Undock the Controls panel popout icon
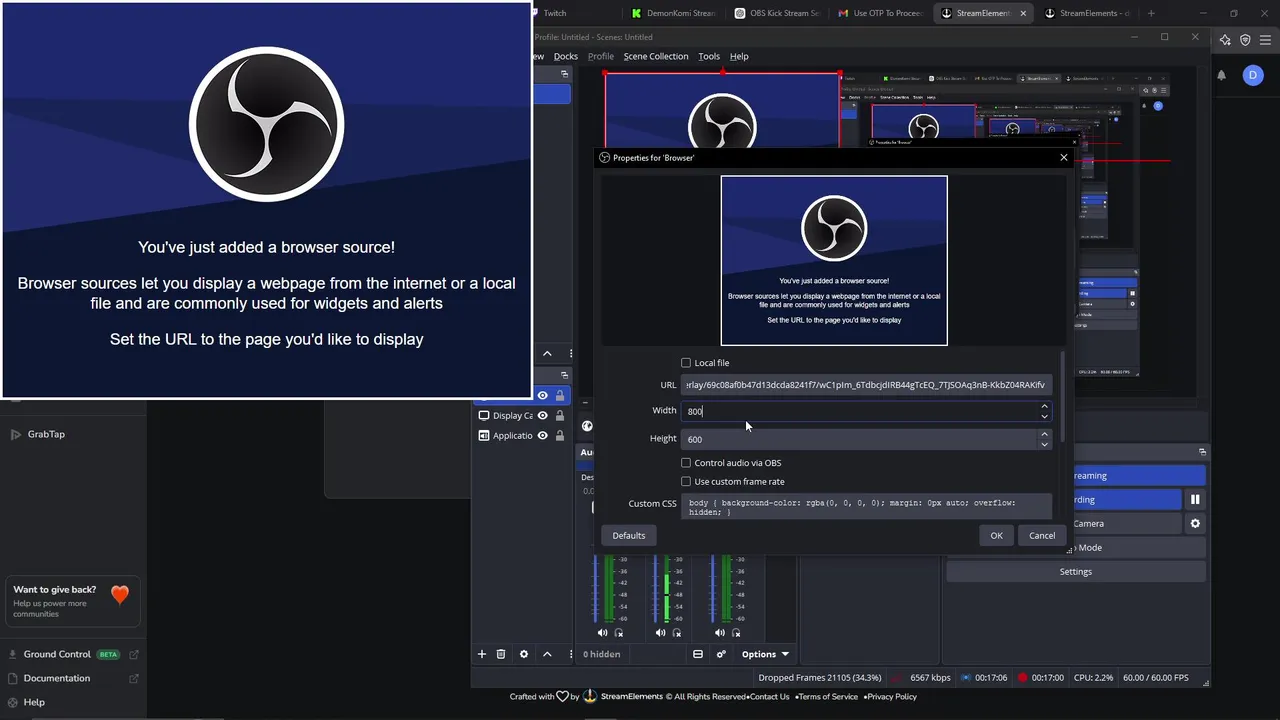The height and width of the screenshot is (720, 1280). point(1203,452)
